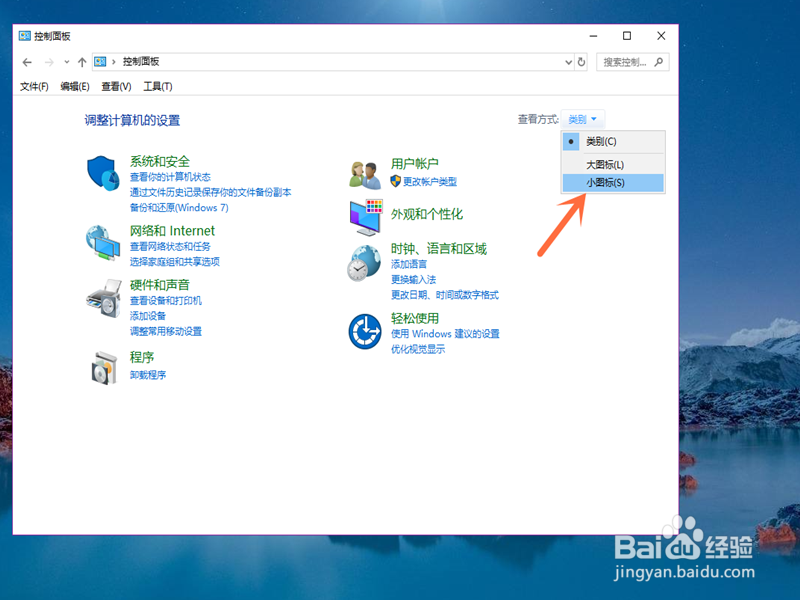Click 更换输入法 link

[413, 280]
